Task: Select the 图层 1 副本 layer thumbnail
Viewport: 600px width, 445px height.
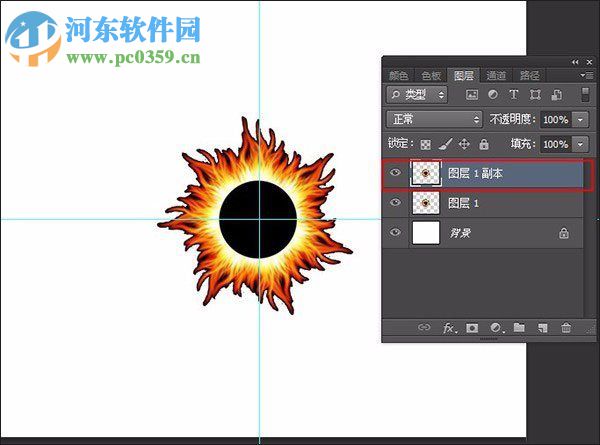Action: pyautogui.click(x=426, y=173)
